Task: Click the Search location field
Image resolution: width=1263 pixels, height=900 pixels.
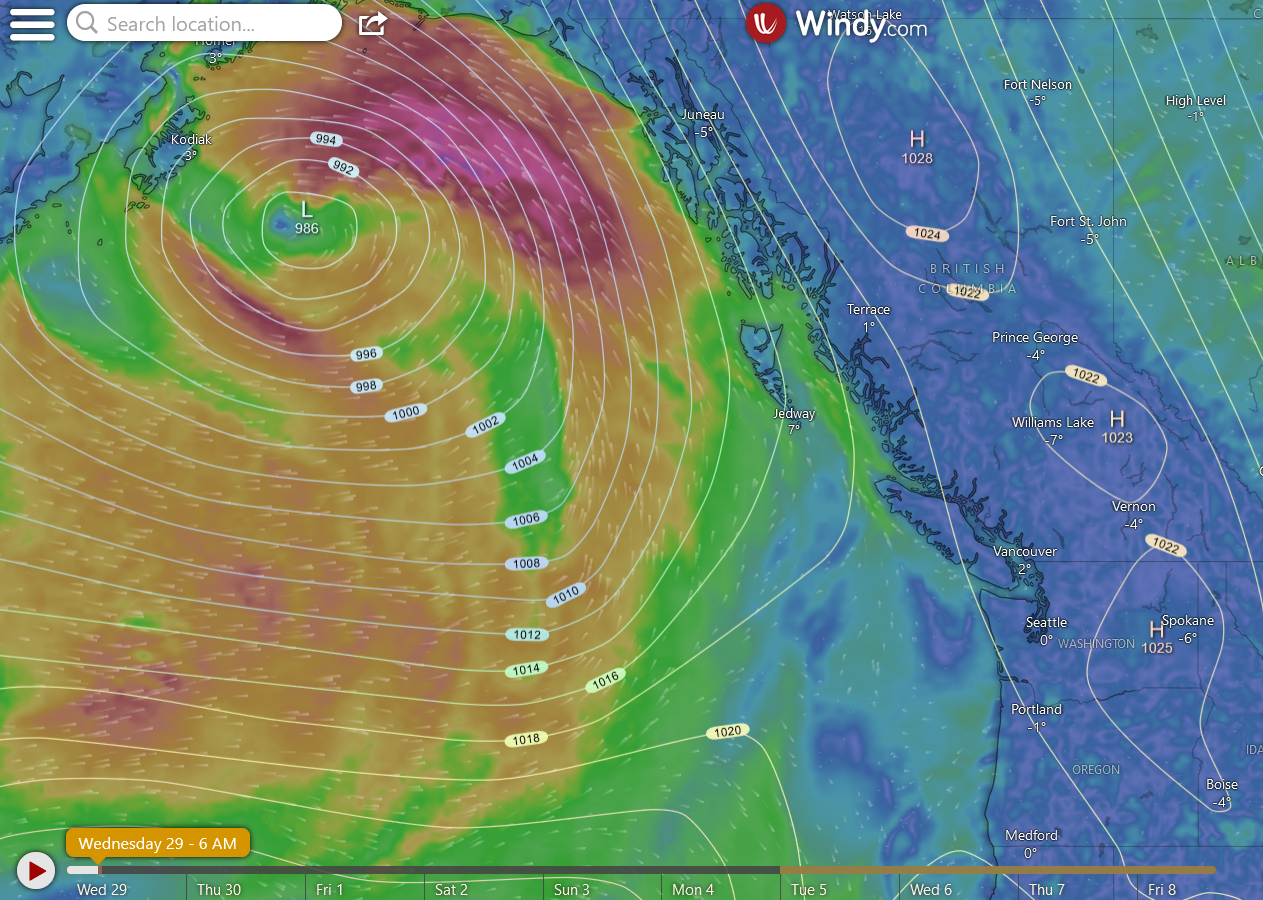Action: pos(218,23)
